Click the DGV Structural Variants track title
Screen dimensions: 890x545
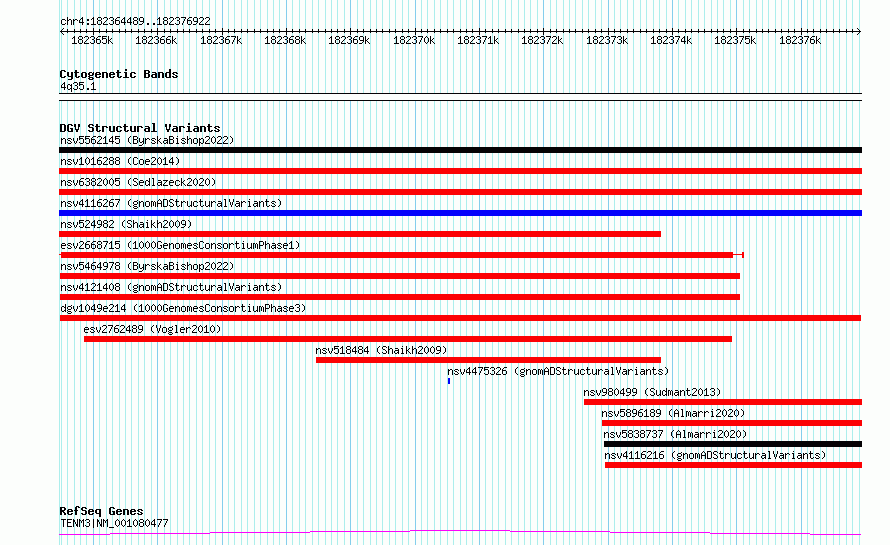point(140,128)
